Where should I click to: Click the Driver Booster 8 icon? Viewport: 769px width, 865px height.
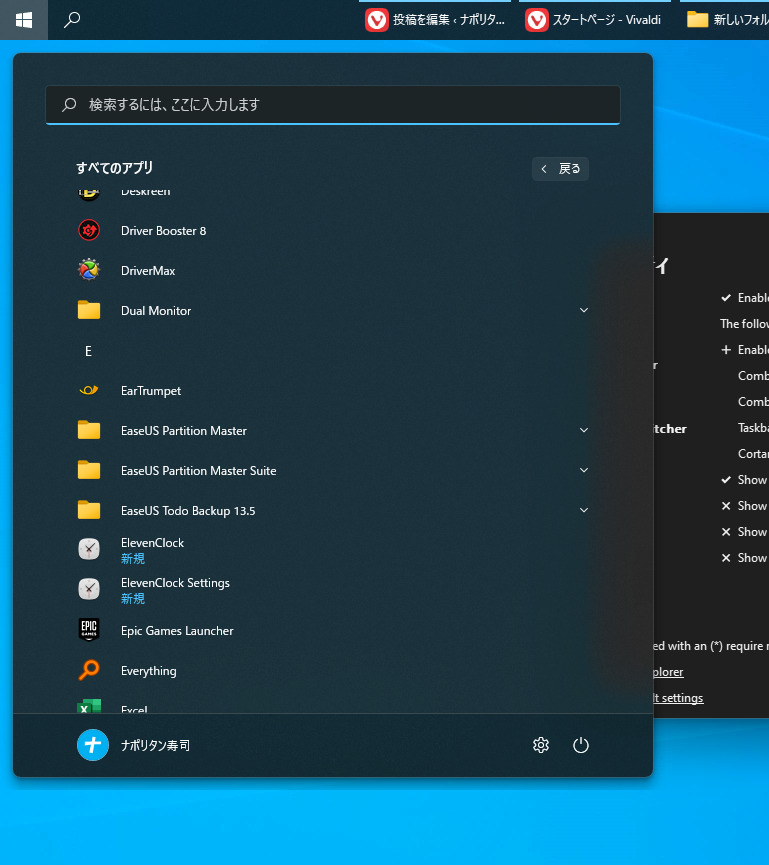tap(89, 231)
